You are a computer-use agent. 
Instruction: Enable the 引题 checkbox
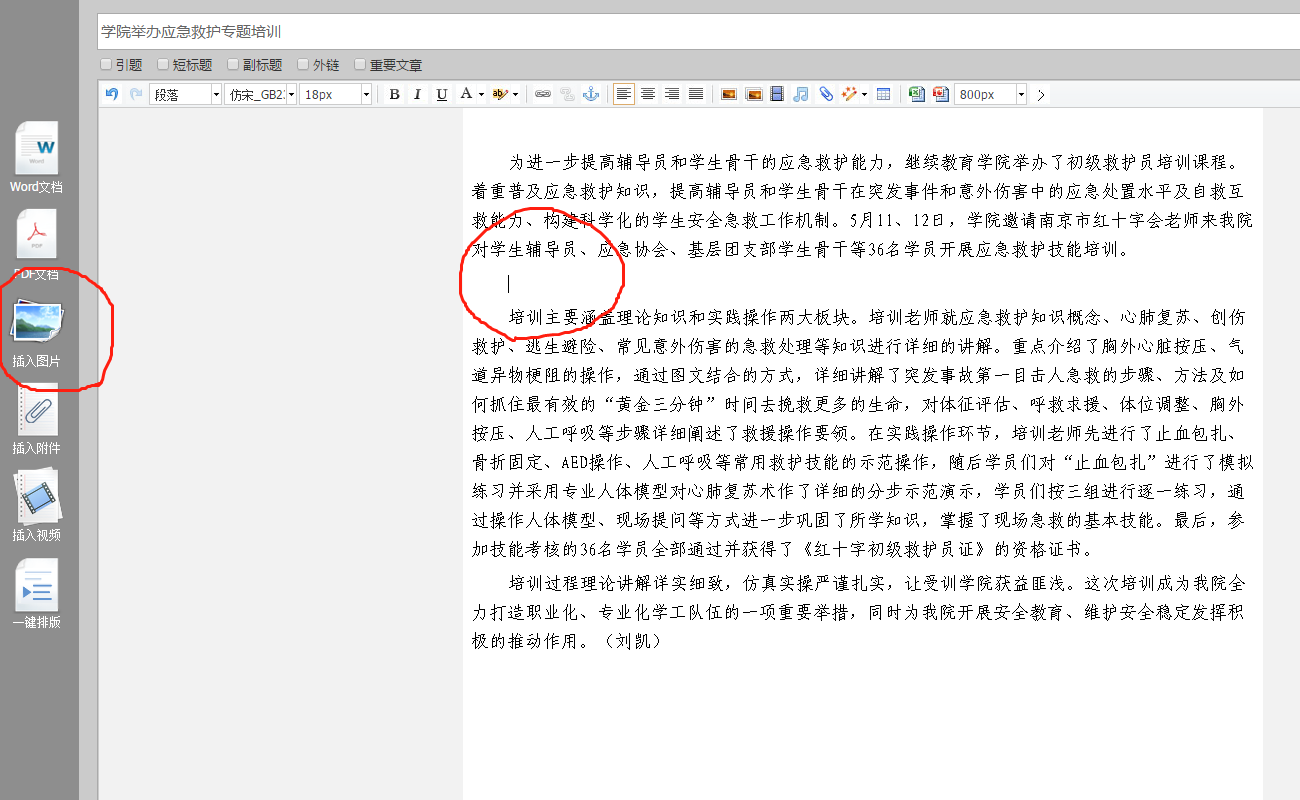tap(106, 65)
